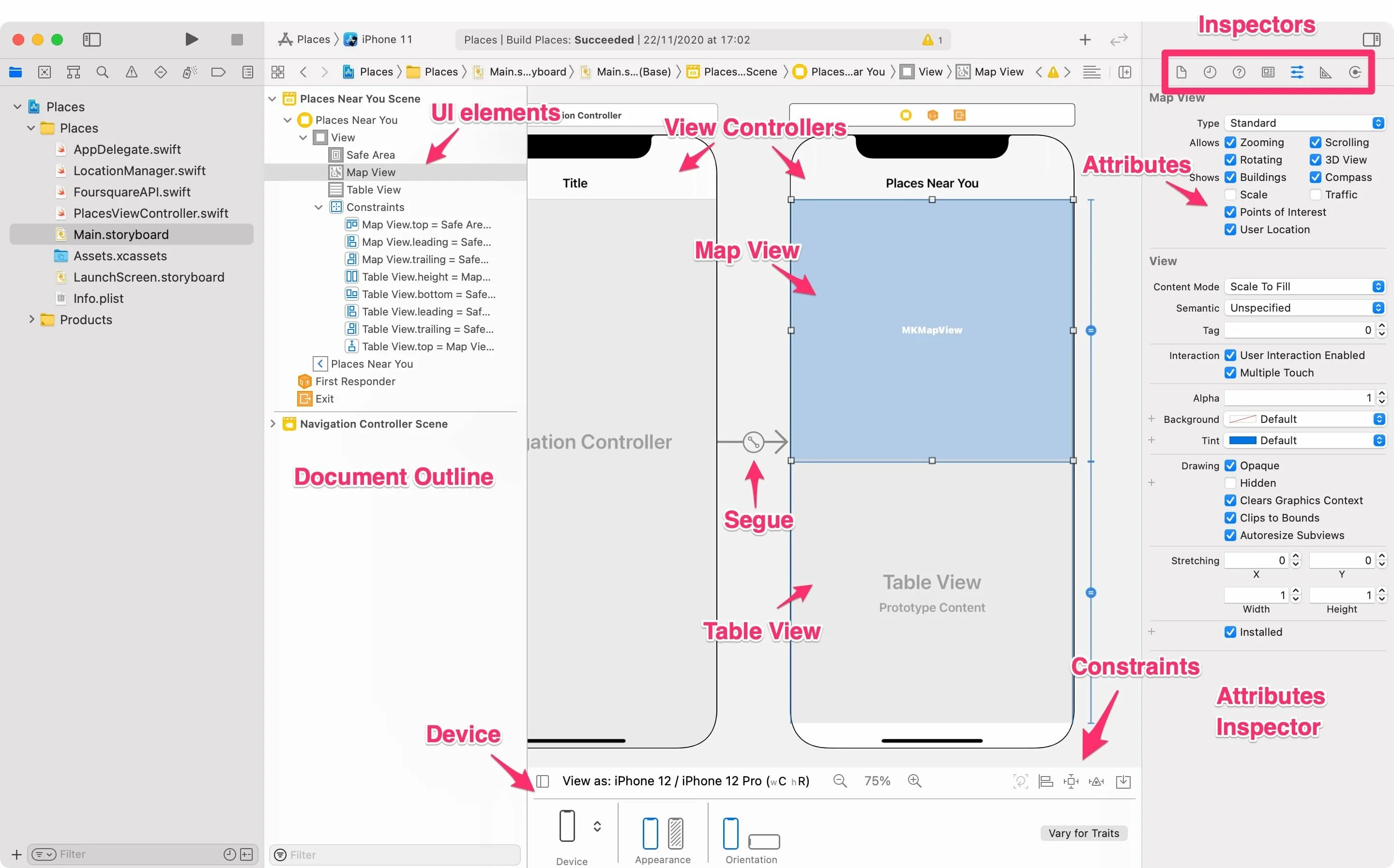The width and height of the screenshot is (1394, 868).
Task: Select PlacesViewController.swift in navigator
Action: point(151,213)
